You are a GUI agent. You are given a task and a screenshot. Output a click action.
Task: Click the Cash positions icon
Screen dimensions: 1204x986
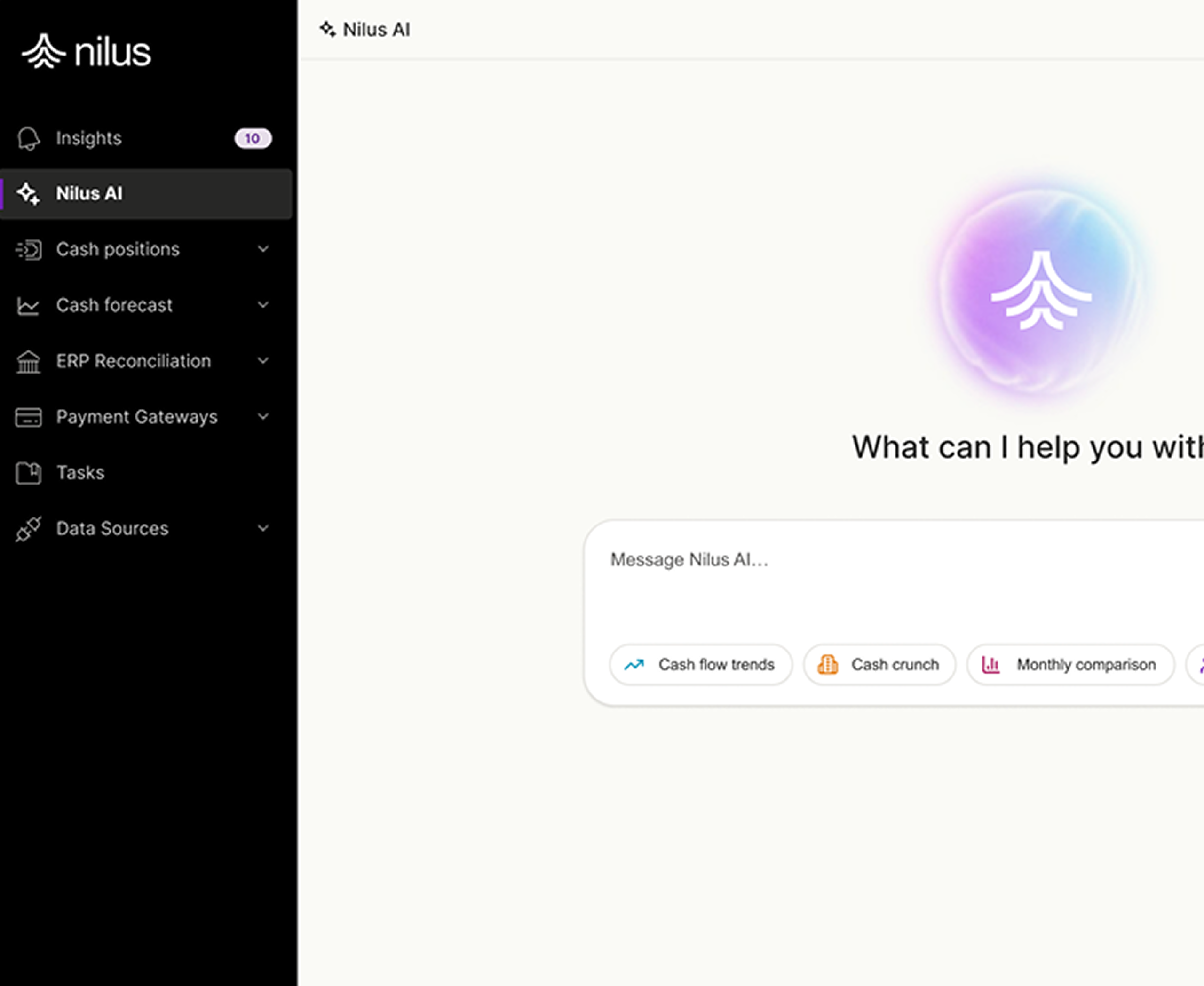(x=28, y=250)
